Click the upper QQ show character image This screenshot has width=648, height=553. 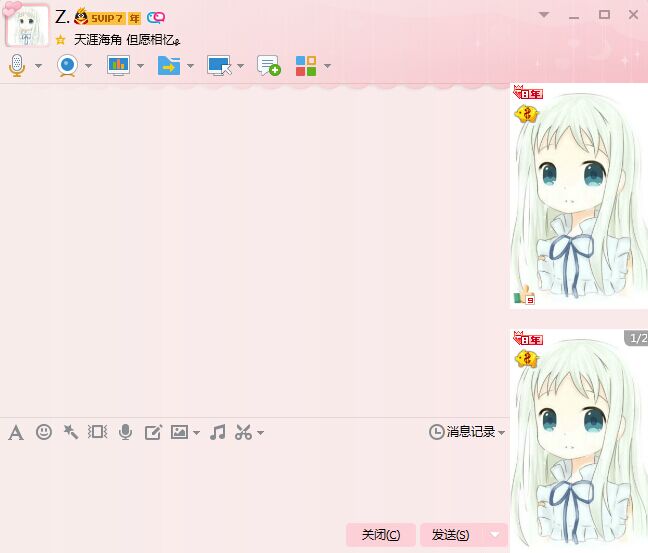579,196
